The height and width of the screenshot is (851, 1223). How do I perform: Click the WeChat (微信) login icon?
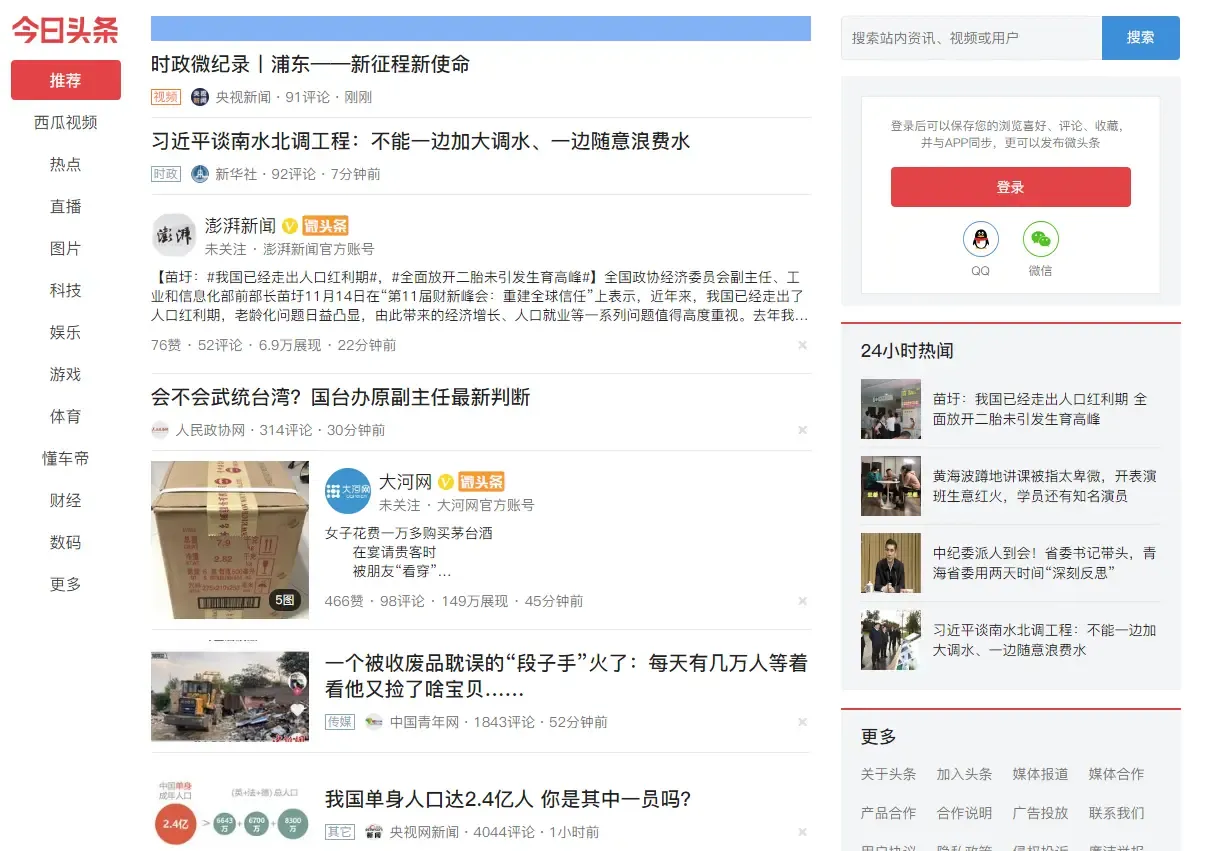pos(1041,237)
